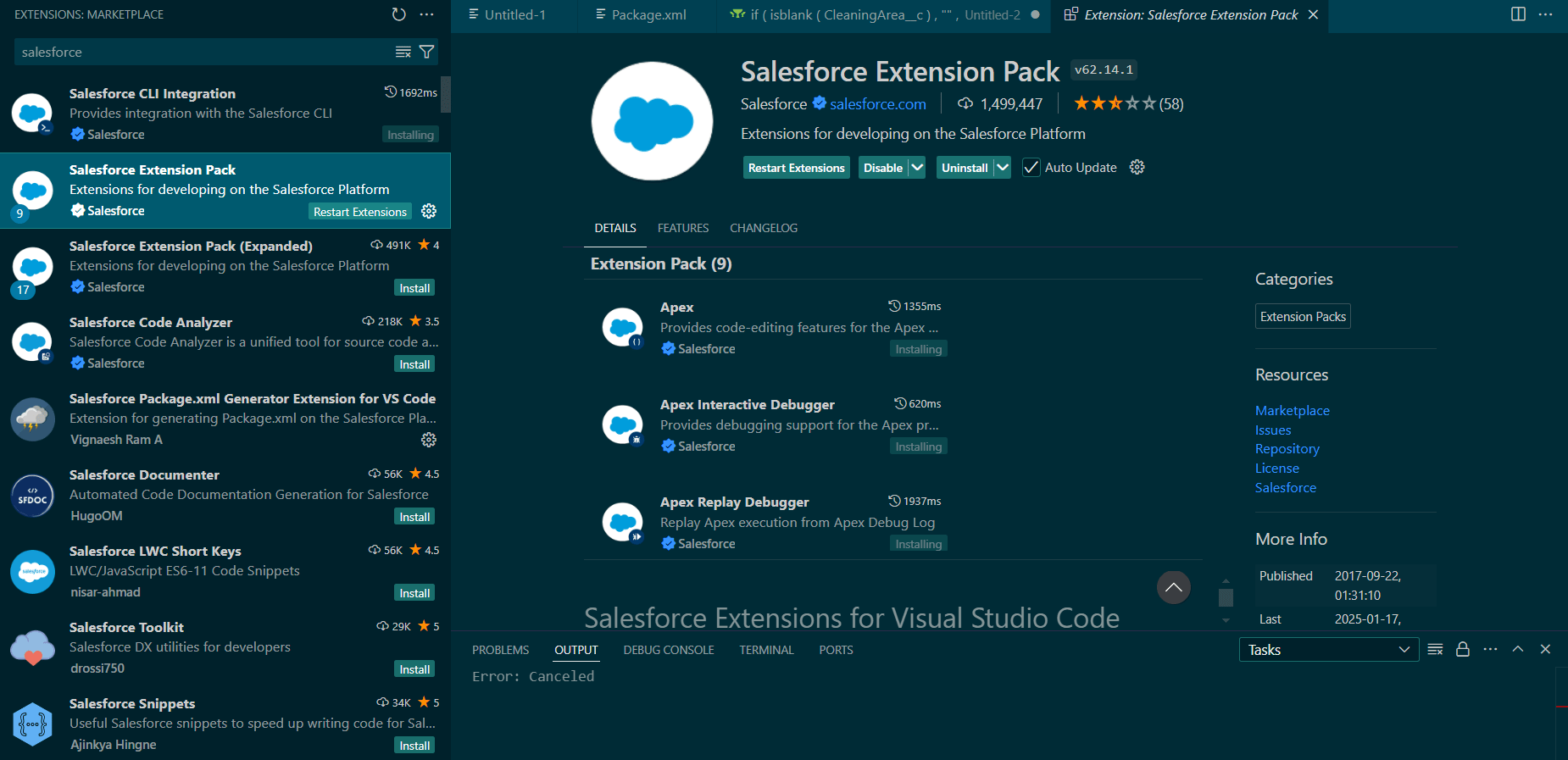Screen dimensions: 1568x760
Task: Toggle the Auto Update checkbox
Action: pos(1031,168)
